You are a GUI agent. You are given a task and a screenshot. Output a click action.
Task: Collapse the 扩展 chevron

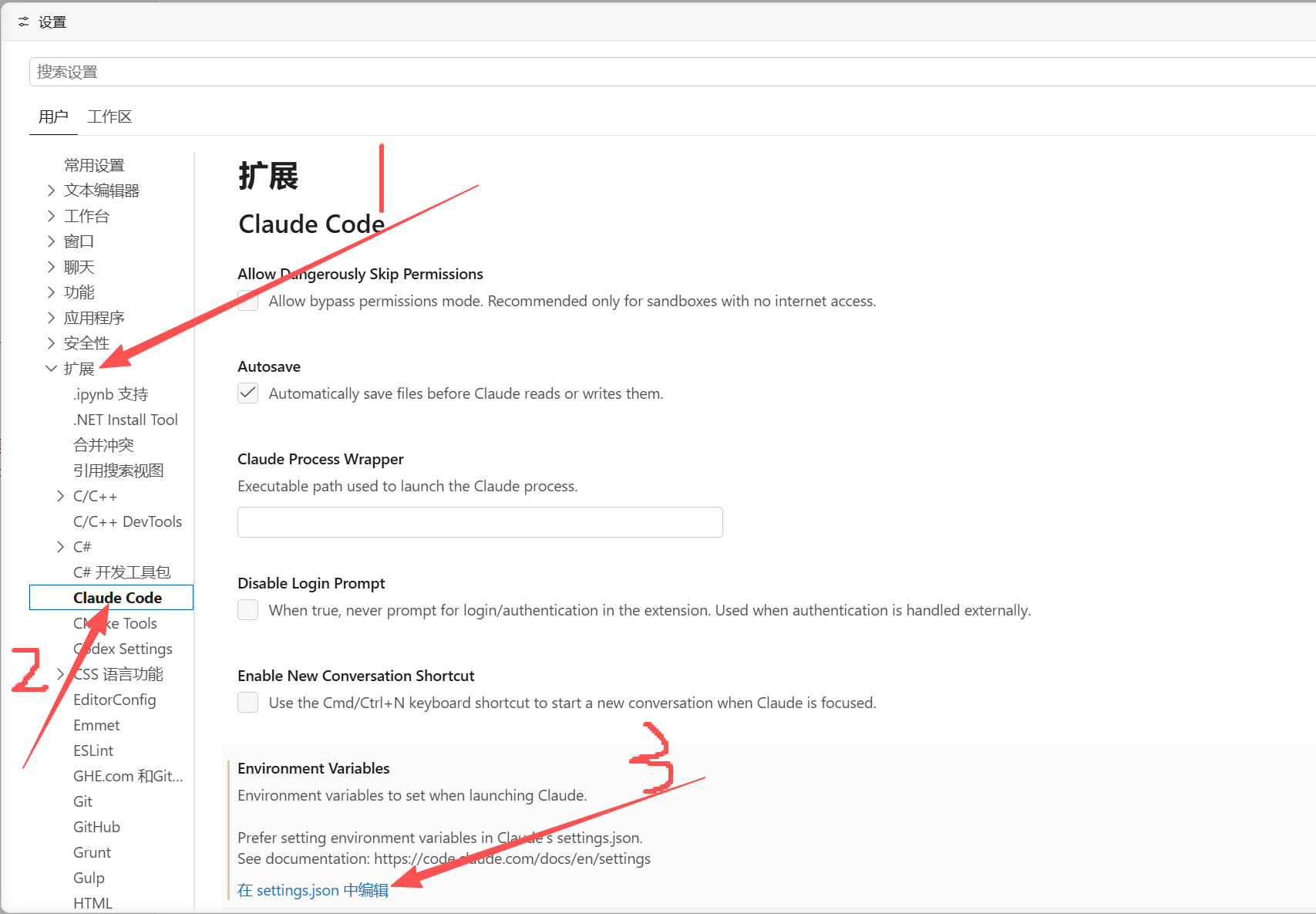click(x=51, y=369)
